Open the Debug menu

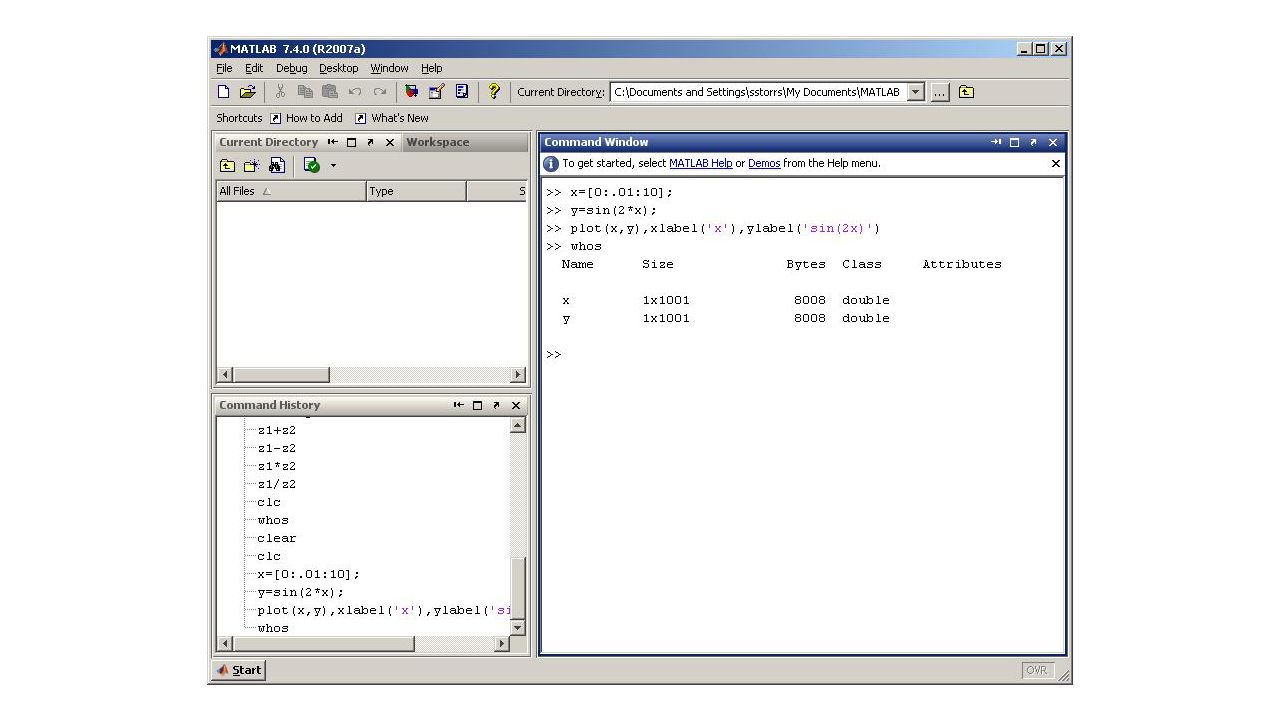click(x=292, y=68)
